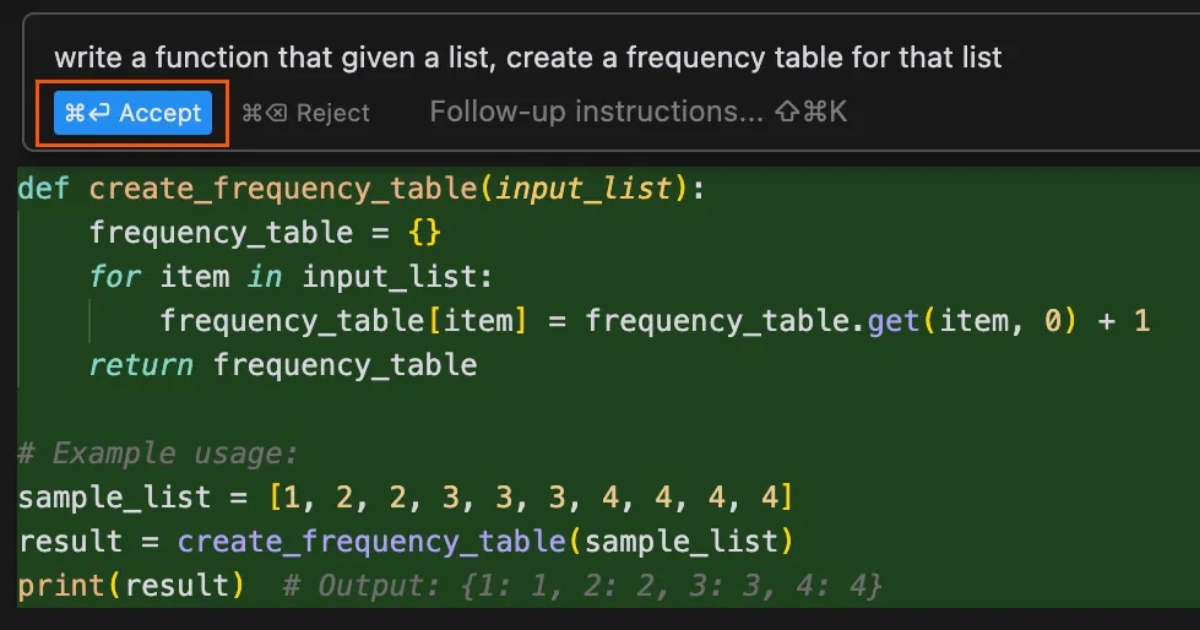
Task: Click the Accept button
Action: pos(133,113)
